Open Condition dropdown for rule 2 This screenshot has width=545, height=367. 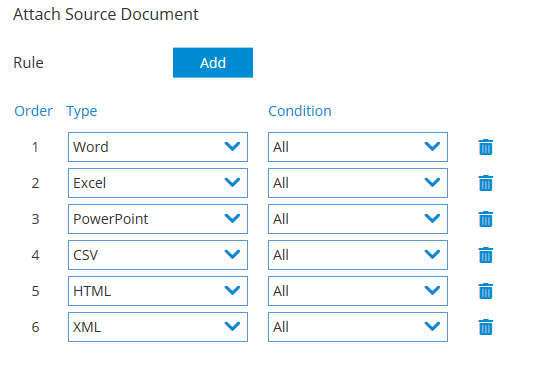tap(358, 183)
